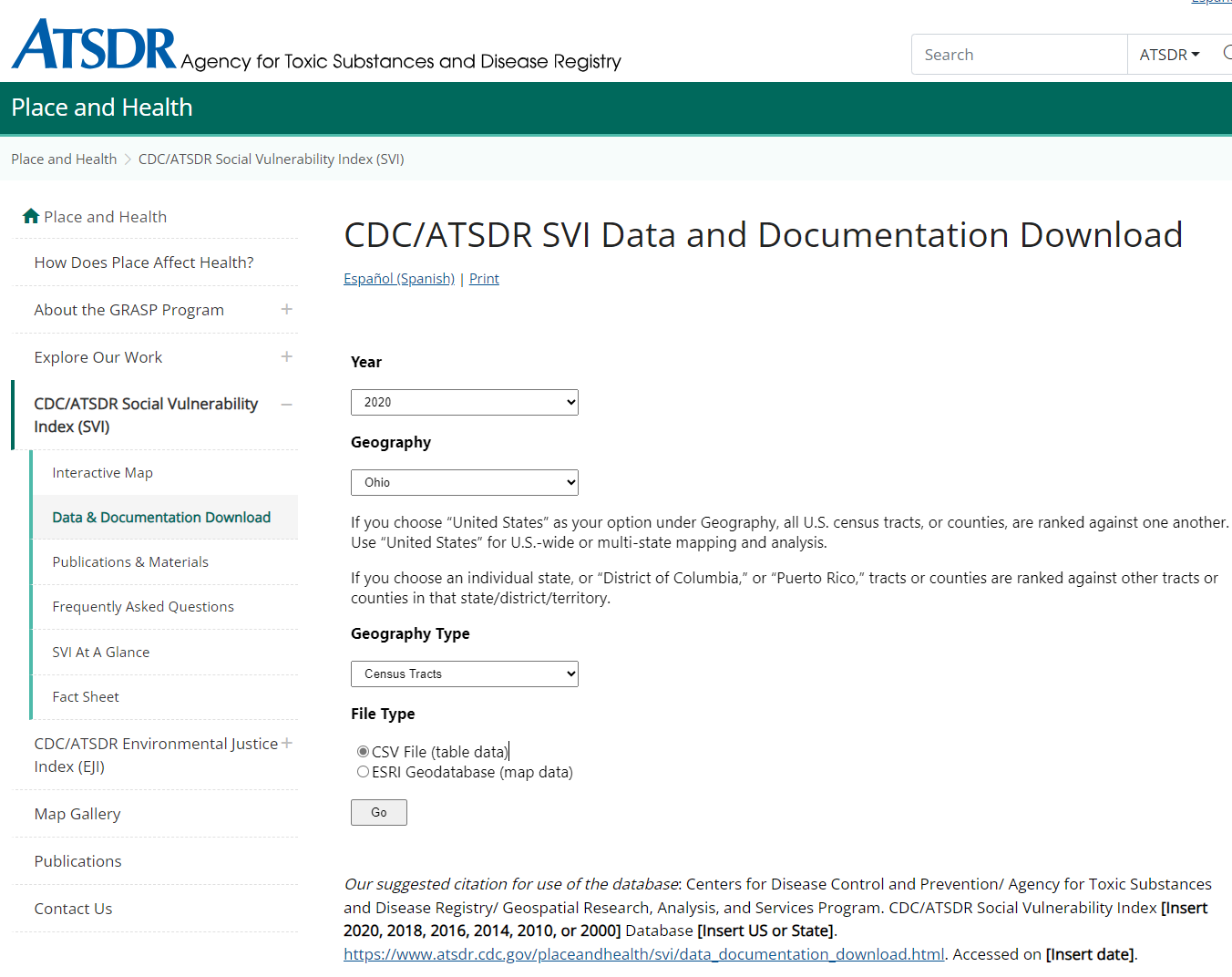Viewport: 1232px width, 977px height.
Task: Click the File Type field label
Action: [x=383, y=714]
